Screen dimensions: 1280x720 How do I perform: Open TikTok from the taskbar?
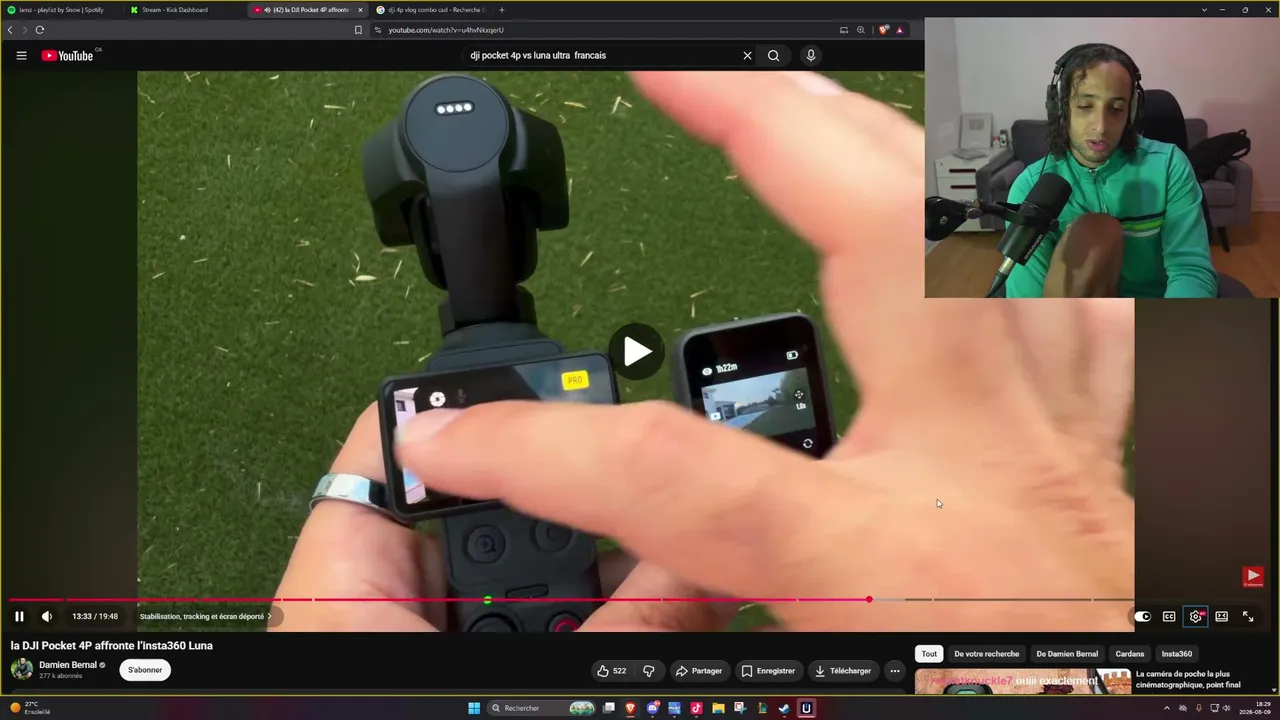(x=696, y=708)
